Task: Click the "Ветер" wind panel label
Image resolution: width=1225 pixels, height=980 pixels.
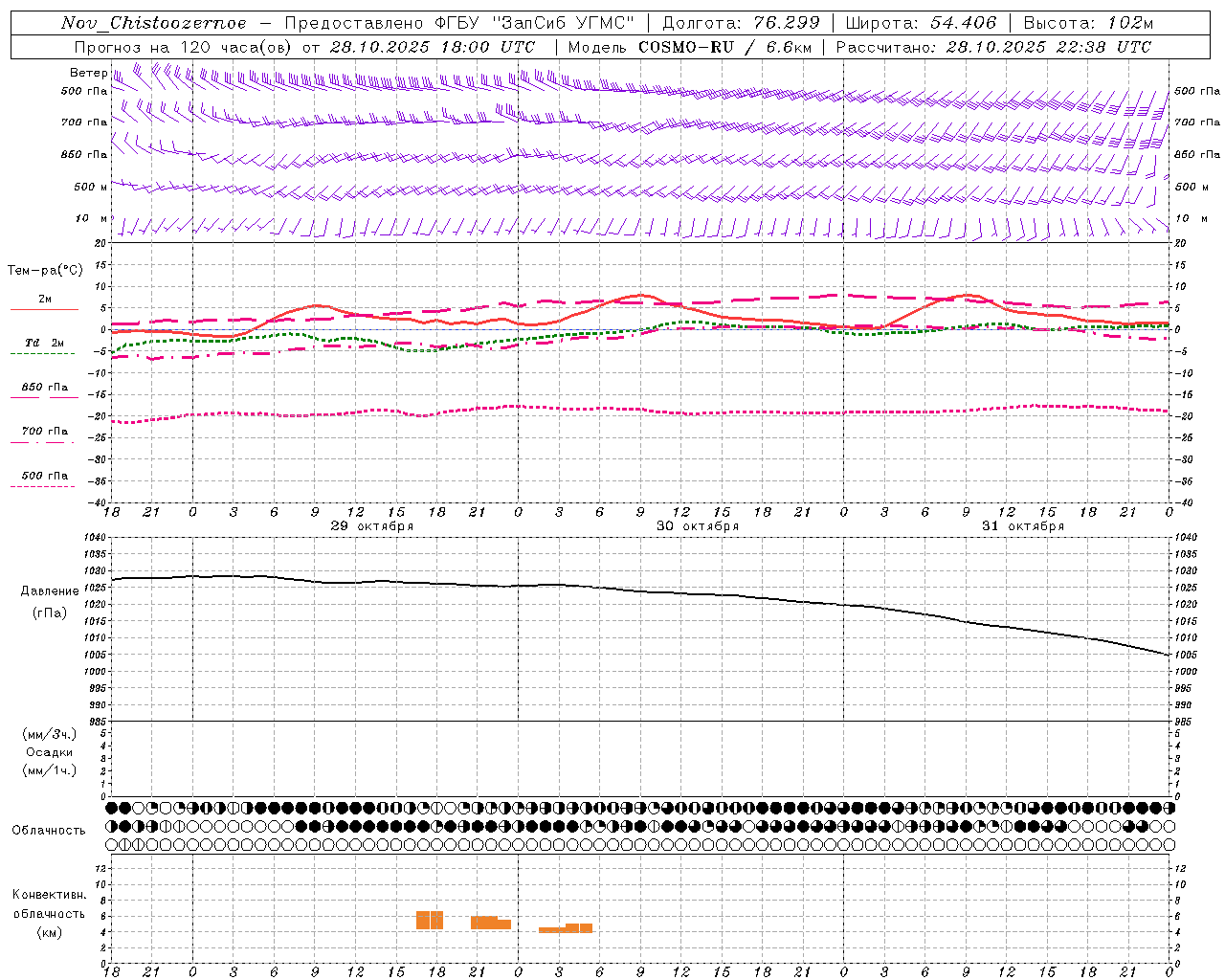Action: pos(89,73)
